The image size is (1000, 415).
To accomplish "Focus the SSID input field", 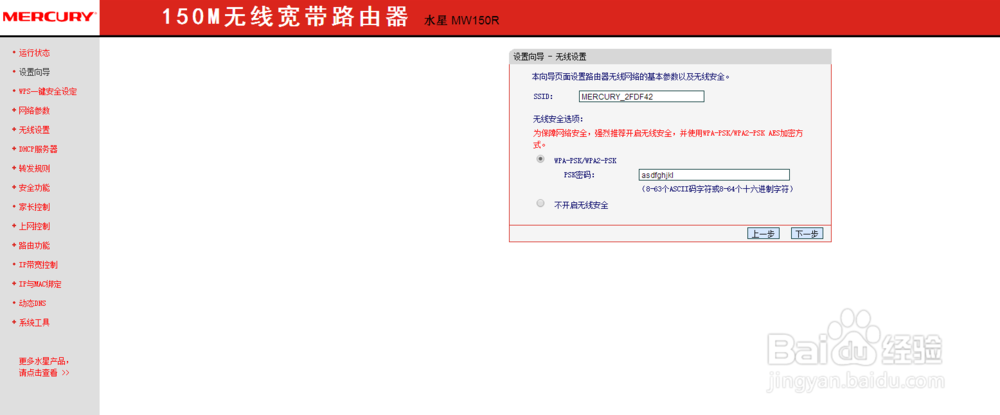I will pos(642,96).
